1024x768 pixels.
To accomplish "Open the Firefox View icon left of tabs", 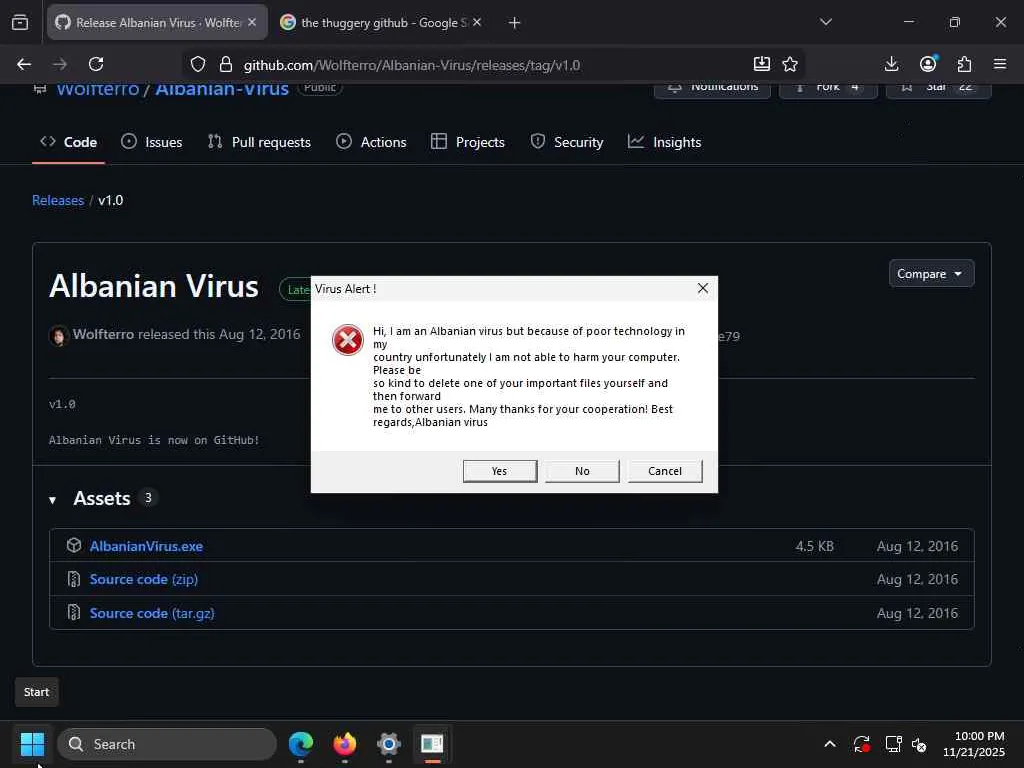I will (20, 22).
